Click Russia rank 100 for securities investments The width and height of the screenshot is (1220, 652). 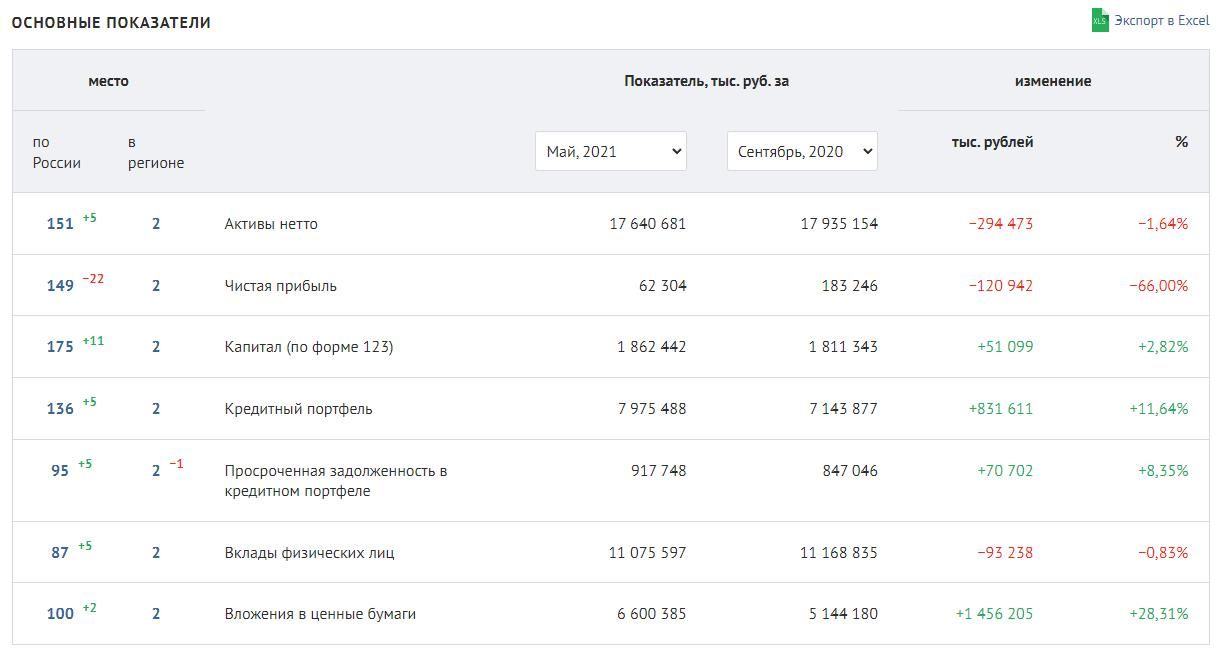point(60,614)
